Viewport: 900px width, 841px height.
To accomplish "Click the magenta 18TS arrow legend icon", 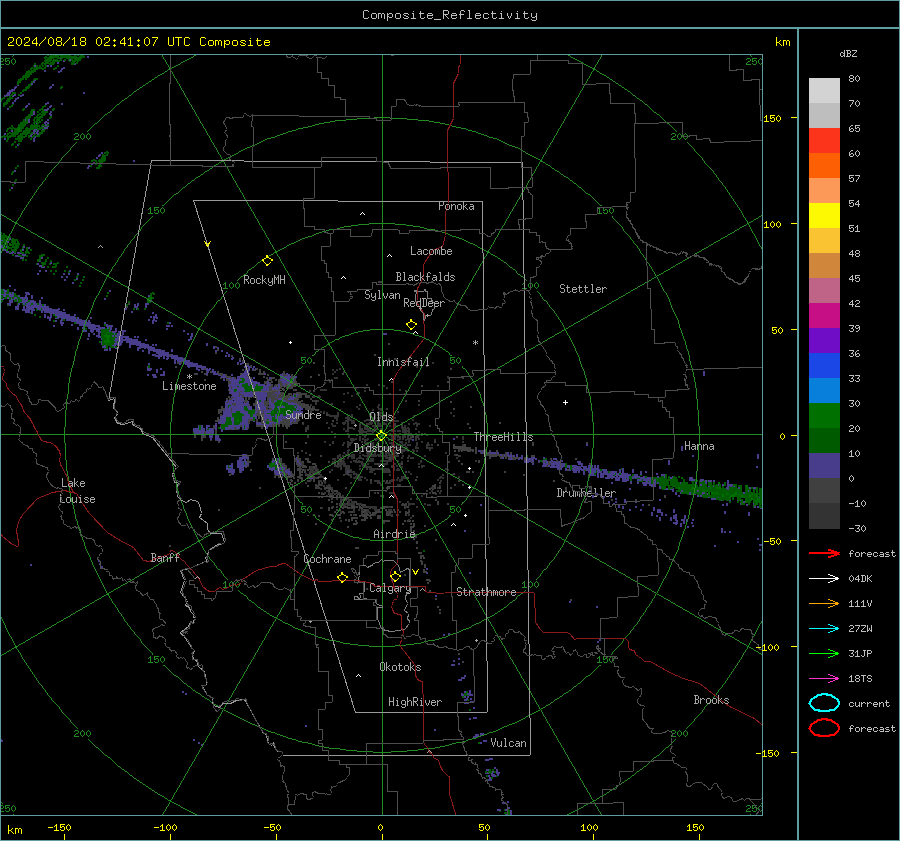I will (x=824, y=679).
